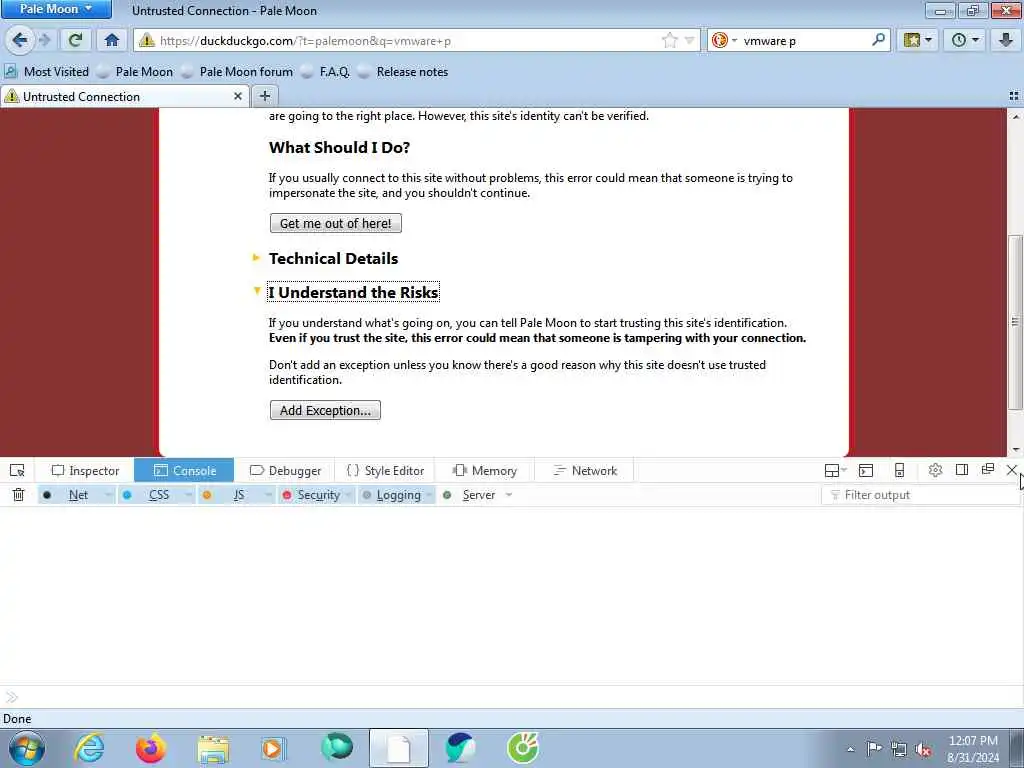This screenshot has height=768, width=1024.
Task: Select the Console devtools tab
Action: [184, 470]
